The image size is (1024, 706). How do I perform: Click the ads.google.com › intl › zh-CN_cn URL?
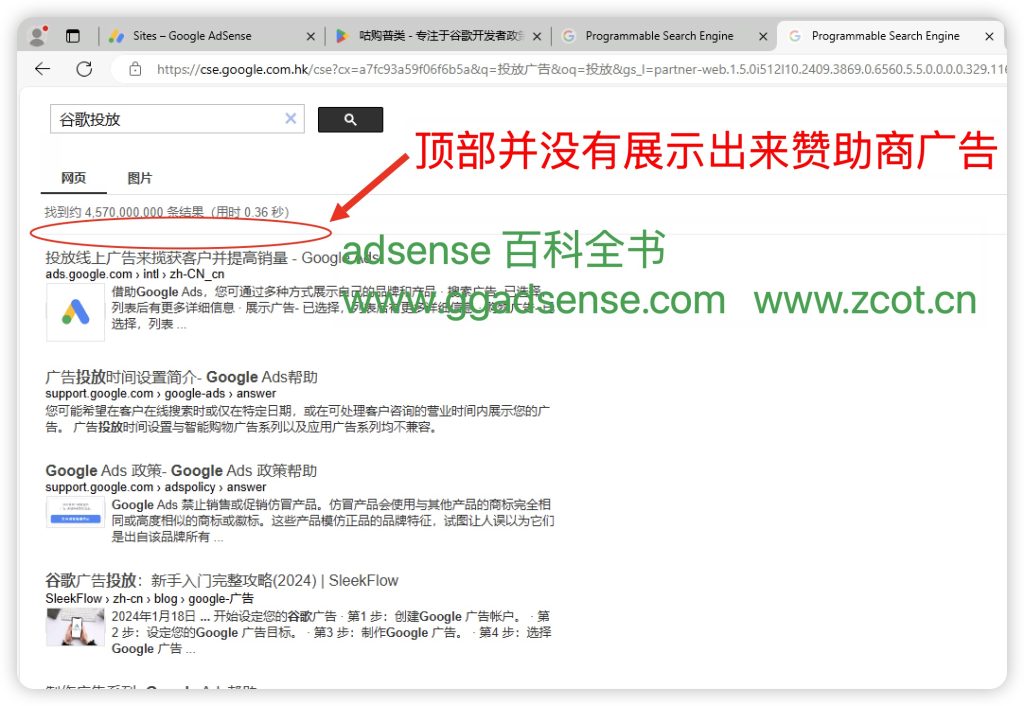click(x=135, y=274)
